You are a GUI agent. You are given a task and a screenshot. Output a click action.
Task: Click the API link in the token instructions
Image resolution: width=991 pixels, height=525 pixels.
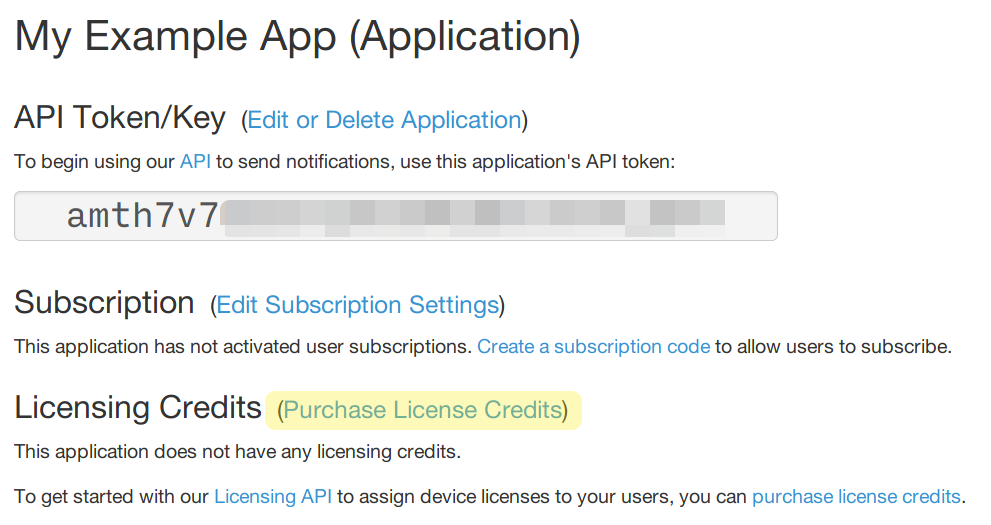[195, 161]
